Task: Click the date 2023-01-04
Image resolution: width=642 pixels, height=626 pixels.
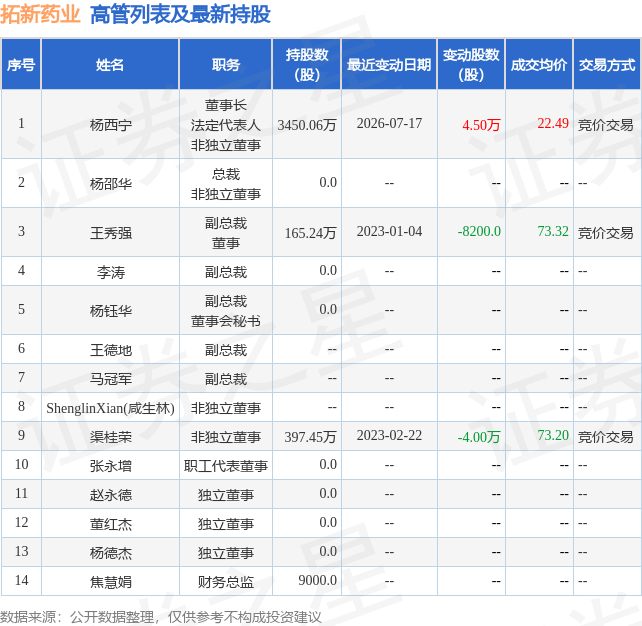Action: 389,231
